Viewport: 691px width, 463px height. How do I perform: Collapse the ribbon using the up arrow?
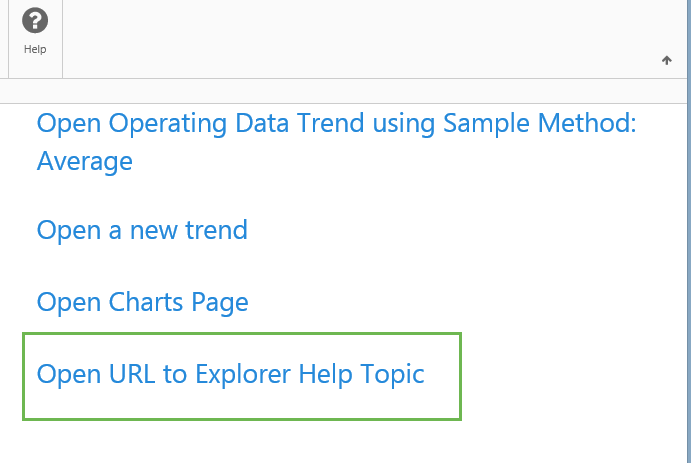tap(667, 61)
